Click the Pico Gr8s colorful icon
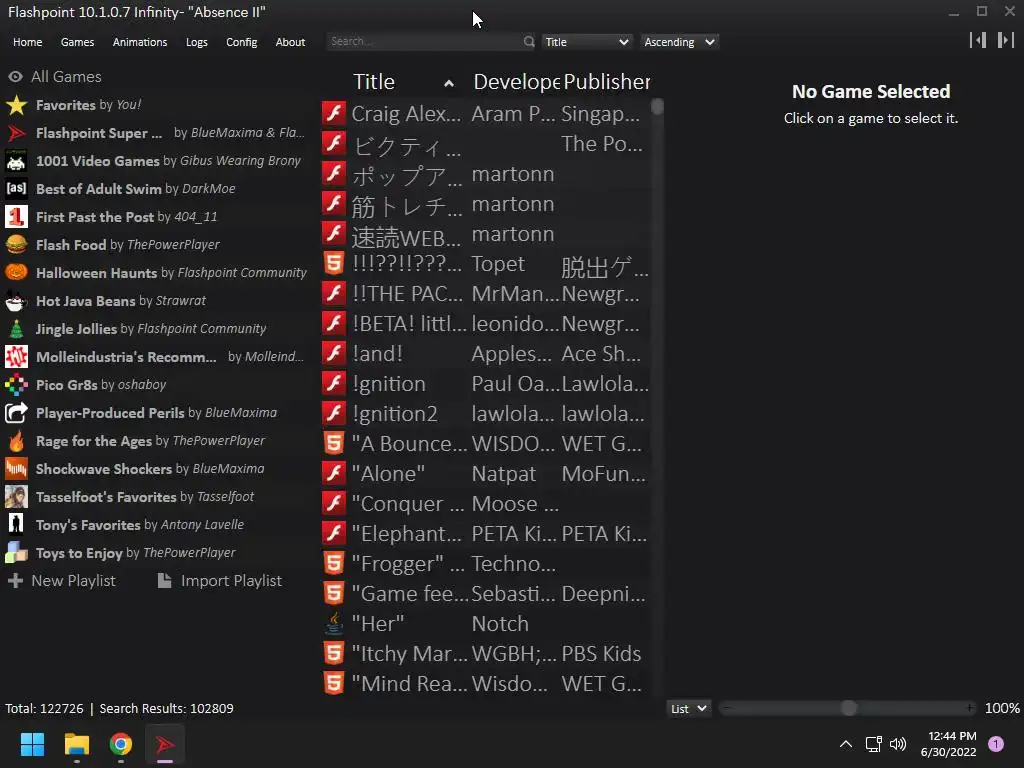 [x=16, y=385]
